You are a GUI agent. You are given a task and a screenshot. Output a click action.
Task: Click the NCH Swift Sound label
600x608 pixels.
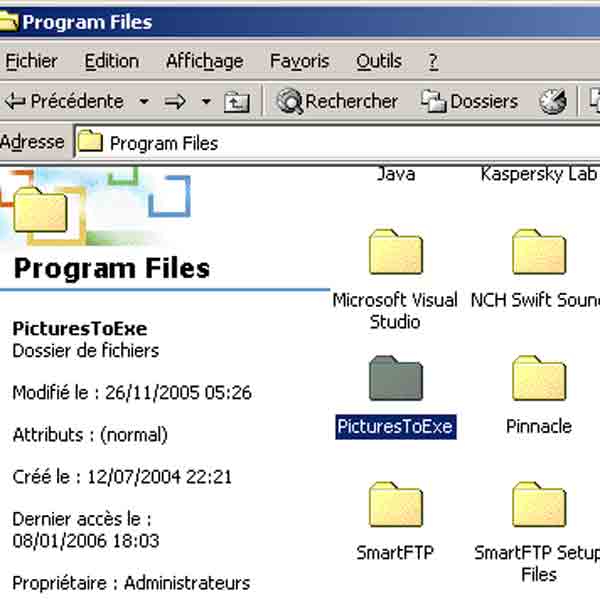point(535,301)
